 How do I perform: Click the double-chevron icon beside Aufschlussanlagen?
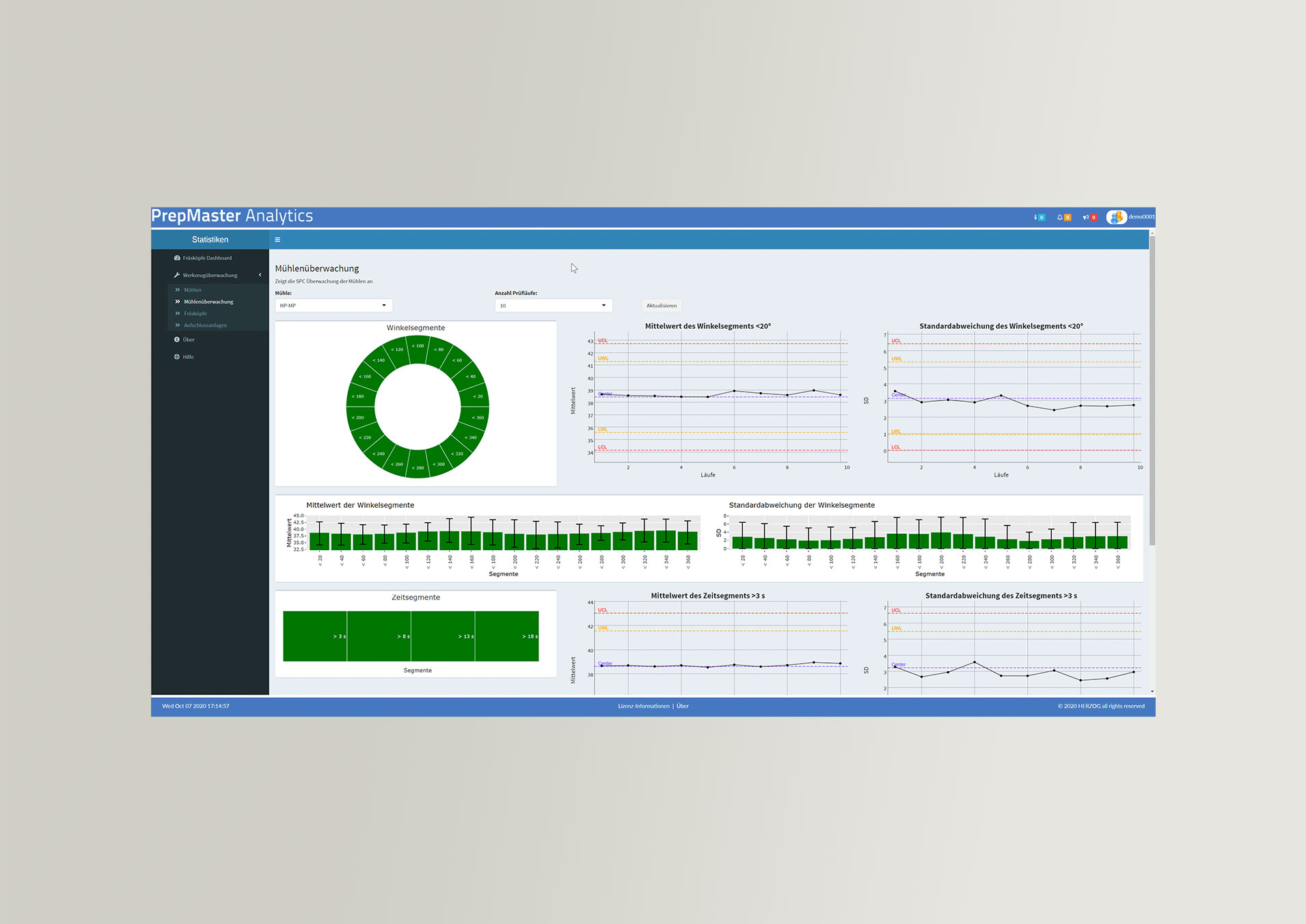[178, 325]
